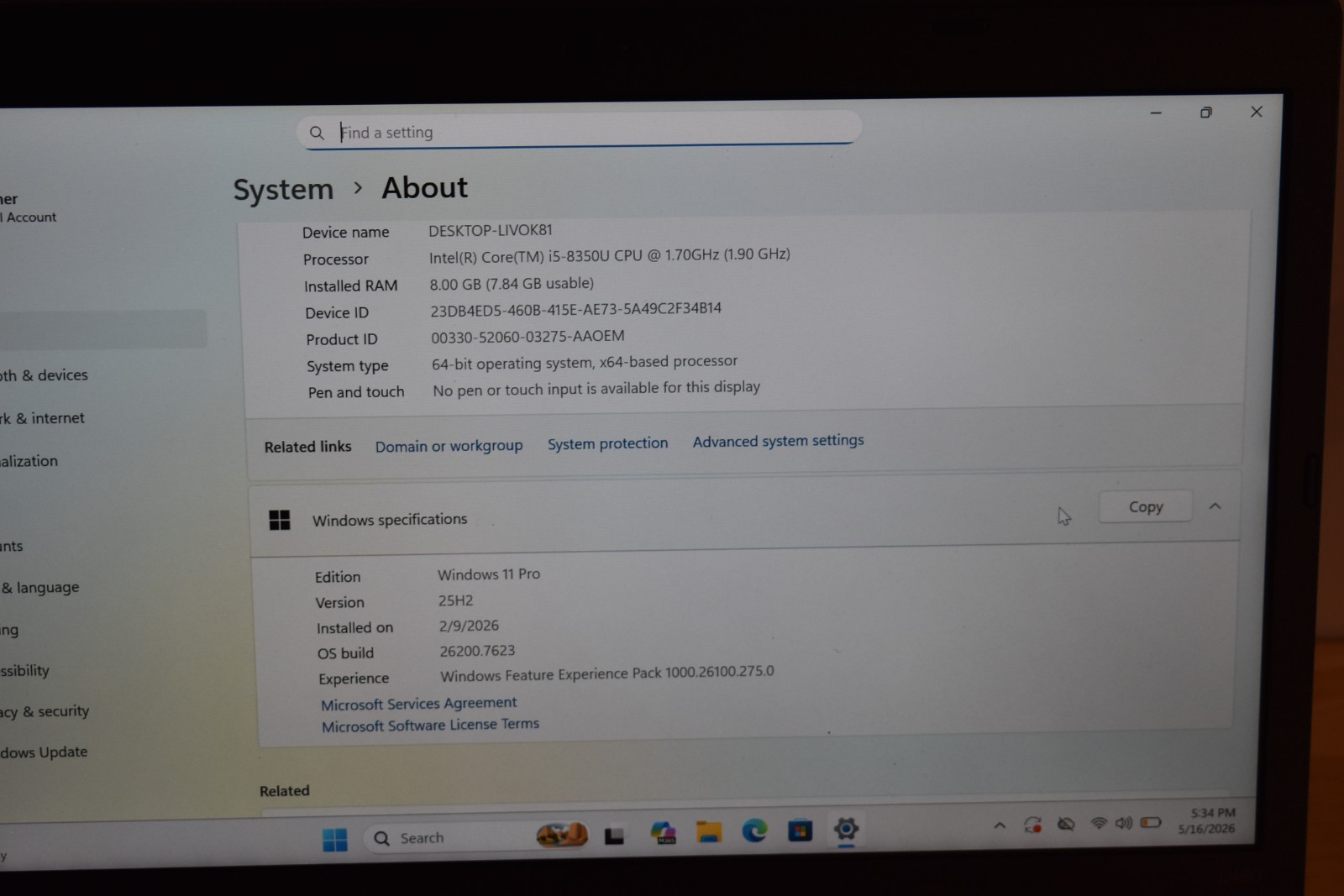1344x896 pixels.
Task: Collapse the Windows specifications section
Action: pos(1215,506)
